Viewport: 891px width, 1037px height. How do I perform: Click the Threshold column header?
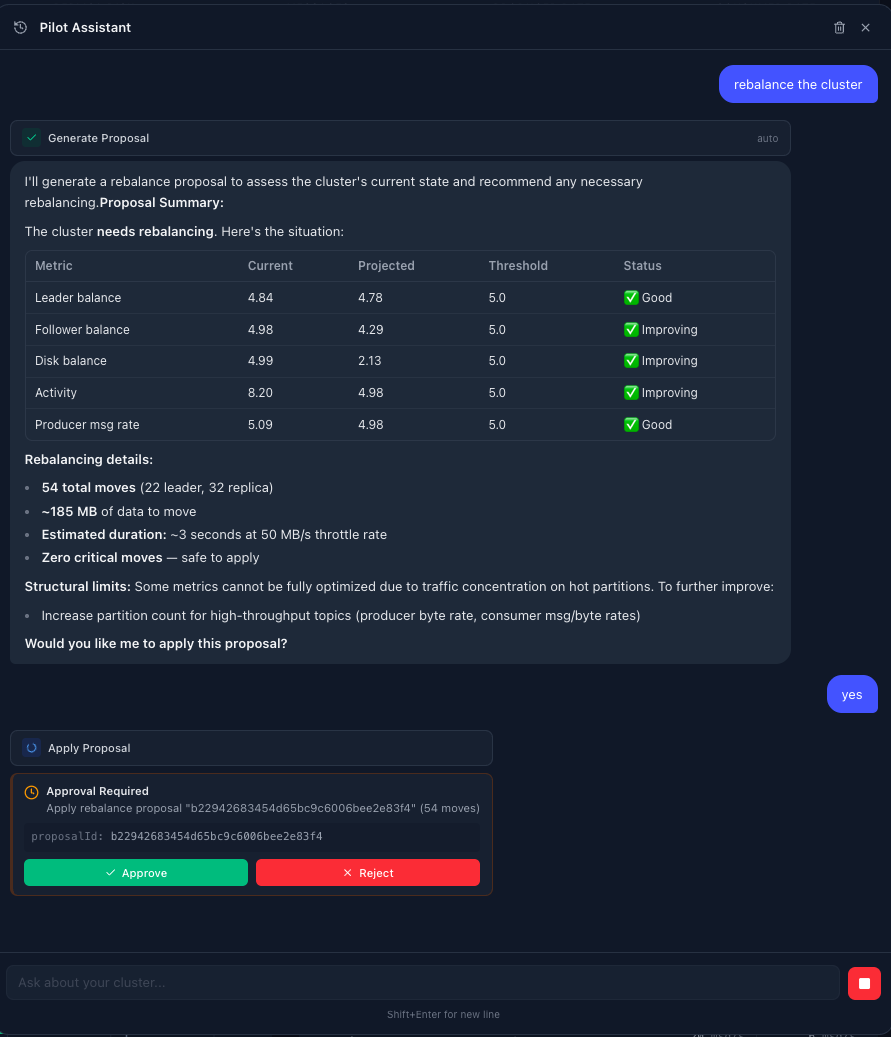[518, 265]
